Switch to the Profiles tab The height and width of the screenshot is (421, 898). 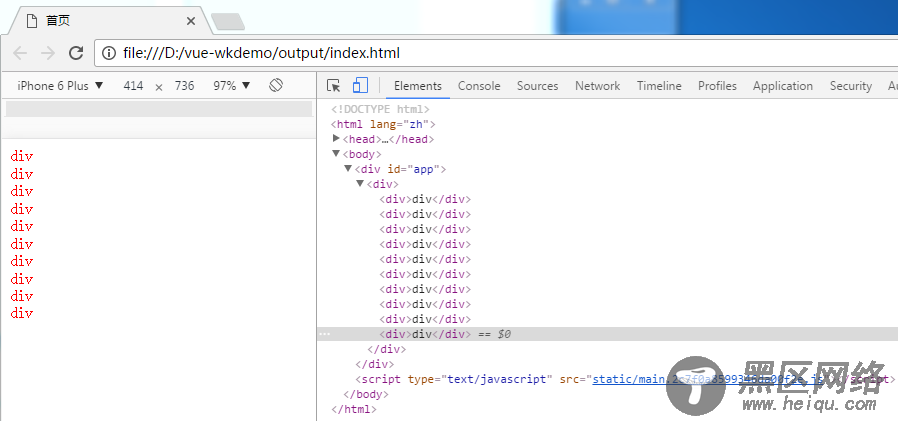(x=717, y=86)
